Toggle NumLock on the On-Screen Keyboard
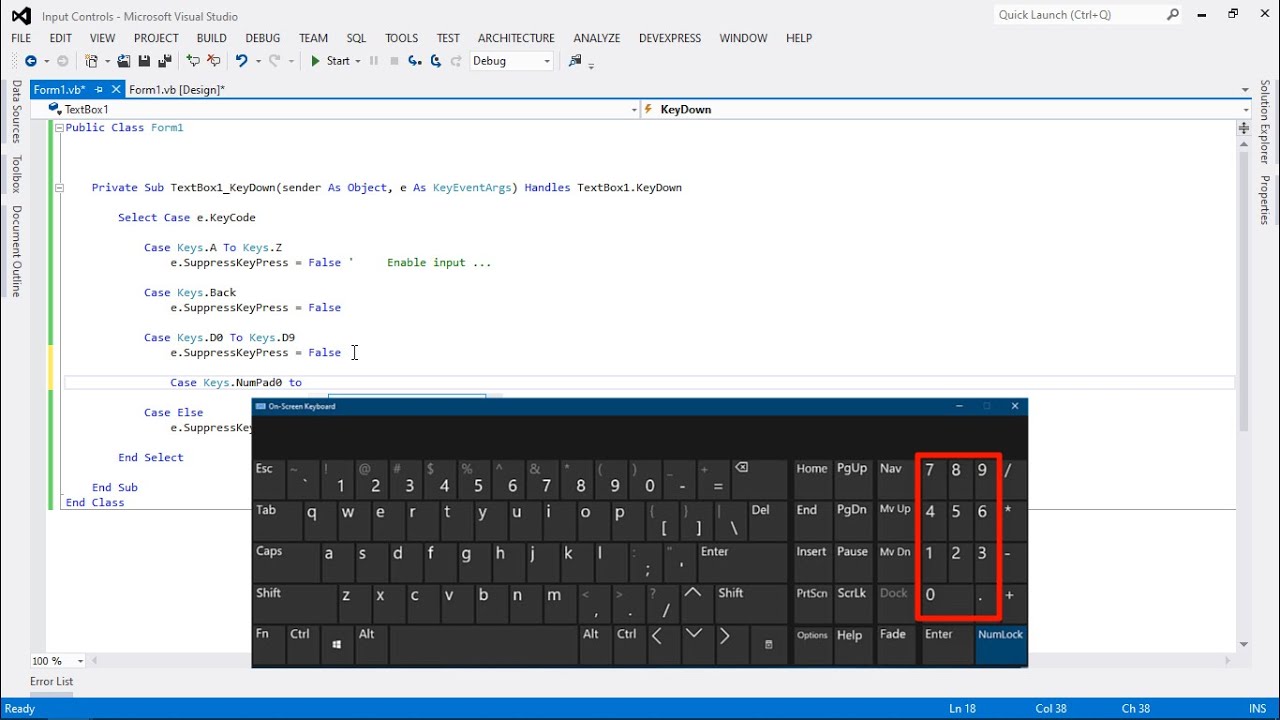The height and width of the screenshot is (720, 1280). [x=1000, y=645]
